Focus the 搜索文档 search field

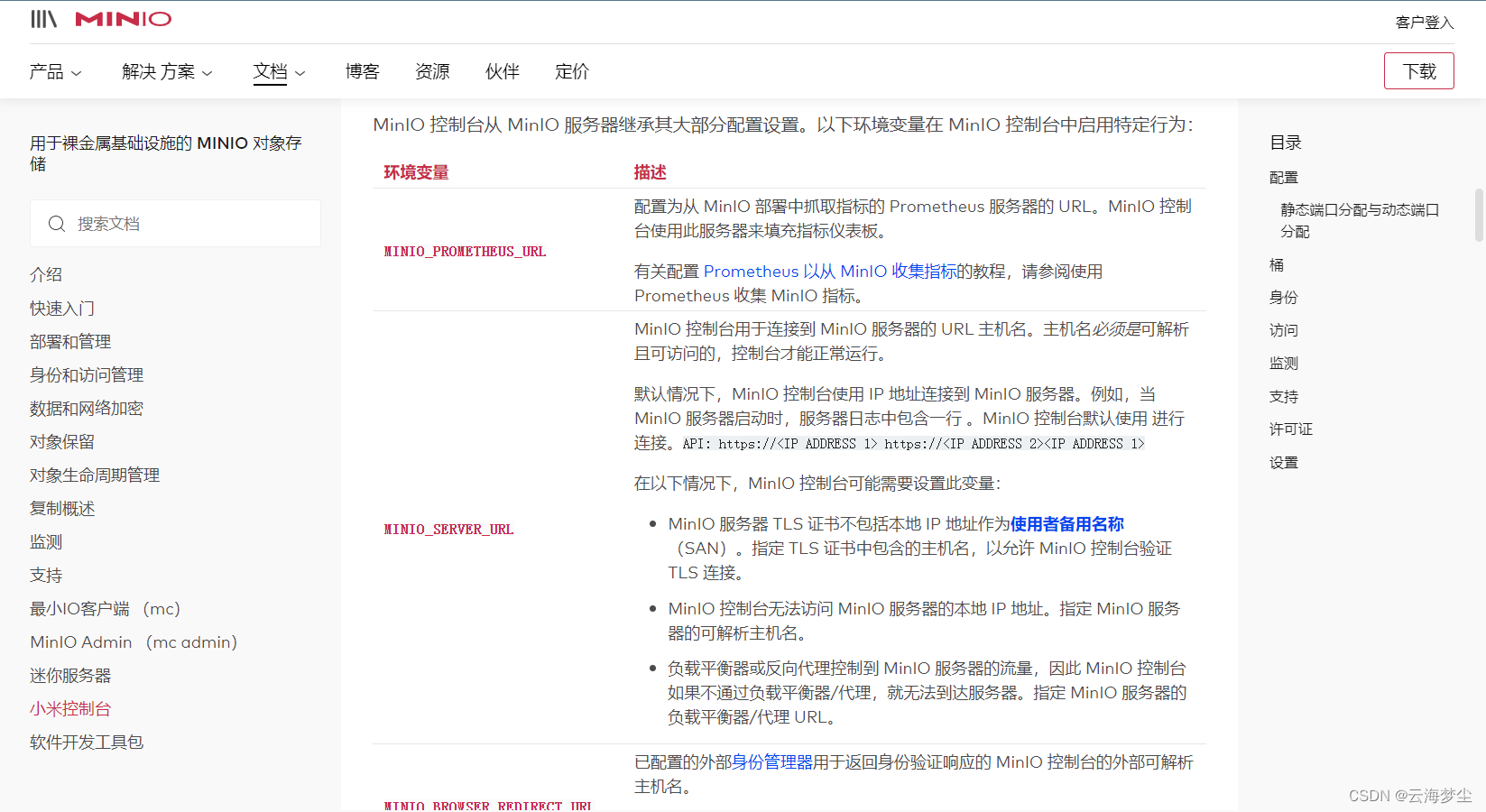(x=175, y=224)
